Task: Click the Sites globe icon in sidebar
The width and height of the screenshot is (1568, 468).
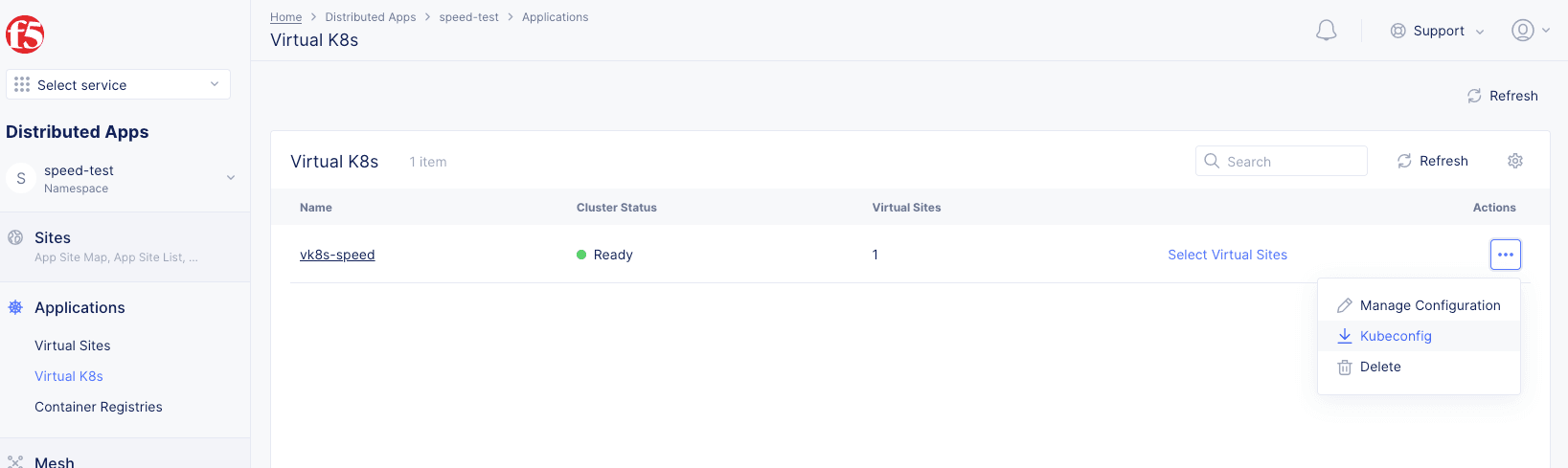Action: 15,237
